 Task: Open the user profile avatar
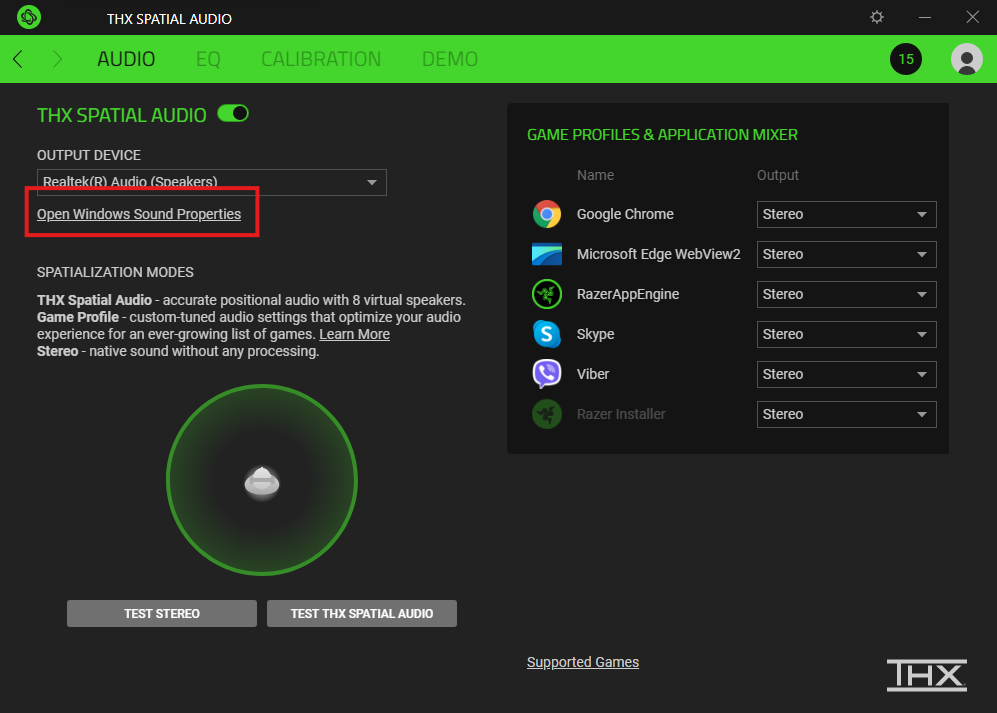[966, 59]
